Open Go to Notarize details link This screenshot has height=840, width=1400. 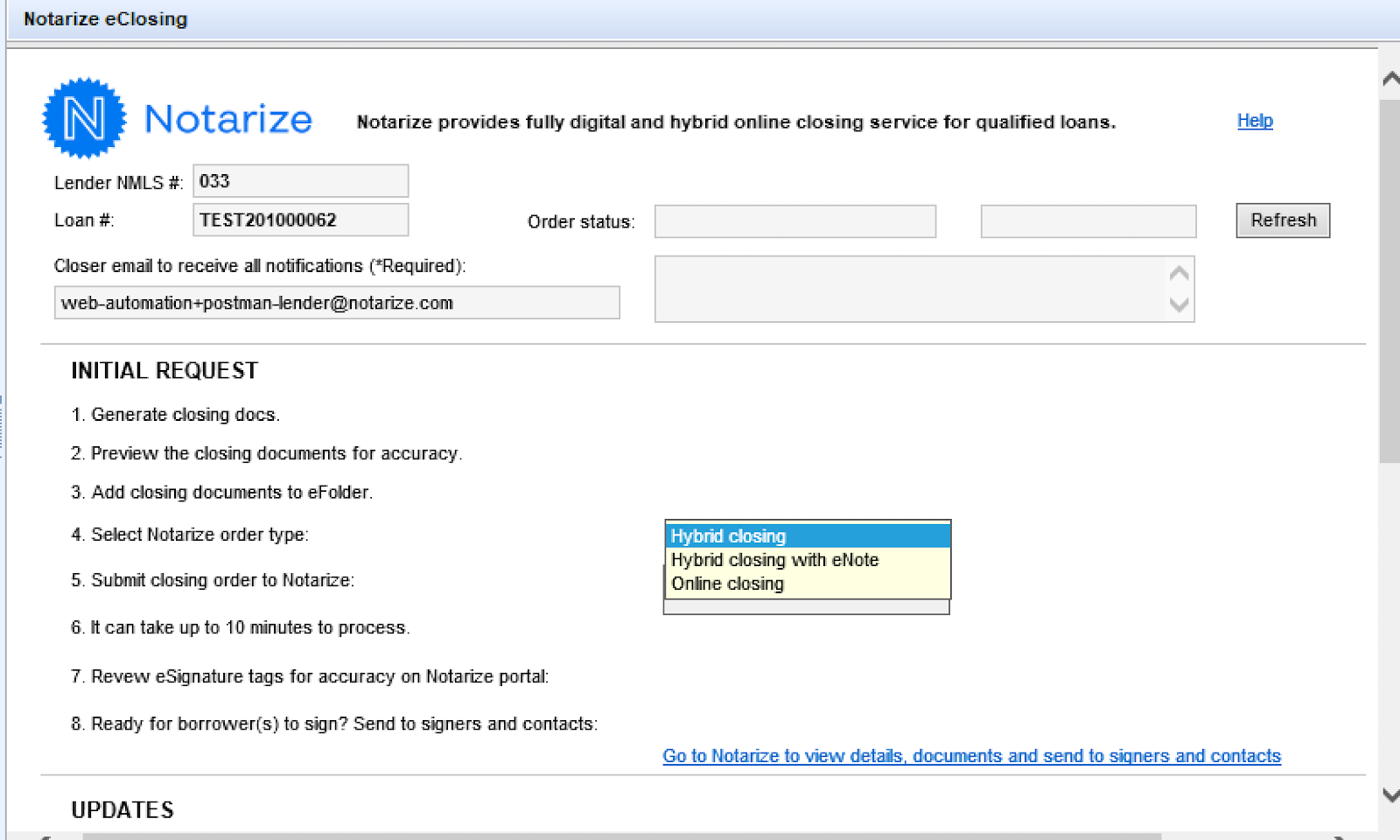click(x=971, y=756)
